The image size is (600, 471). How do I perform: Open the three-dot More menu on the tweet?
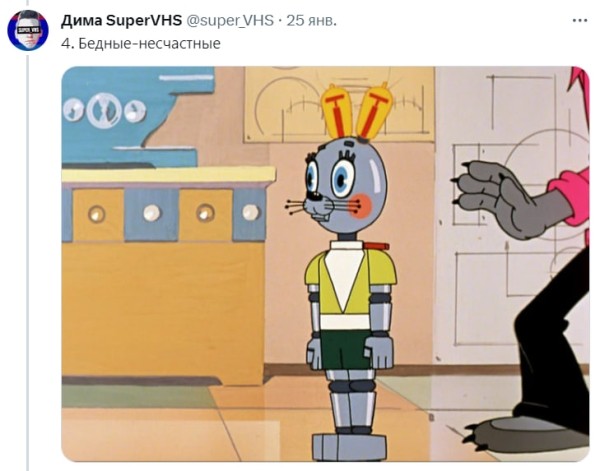[x=579, y=21]
